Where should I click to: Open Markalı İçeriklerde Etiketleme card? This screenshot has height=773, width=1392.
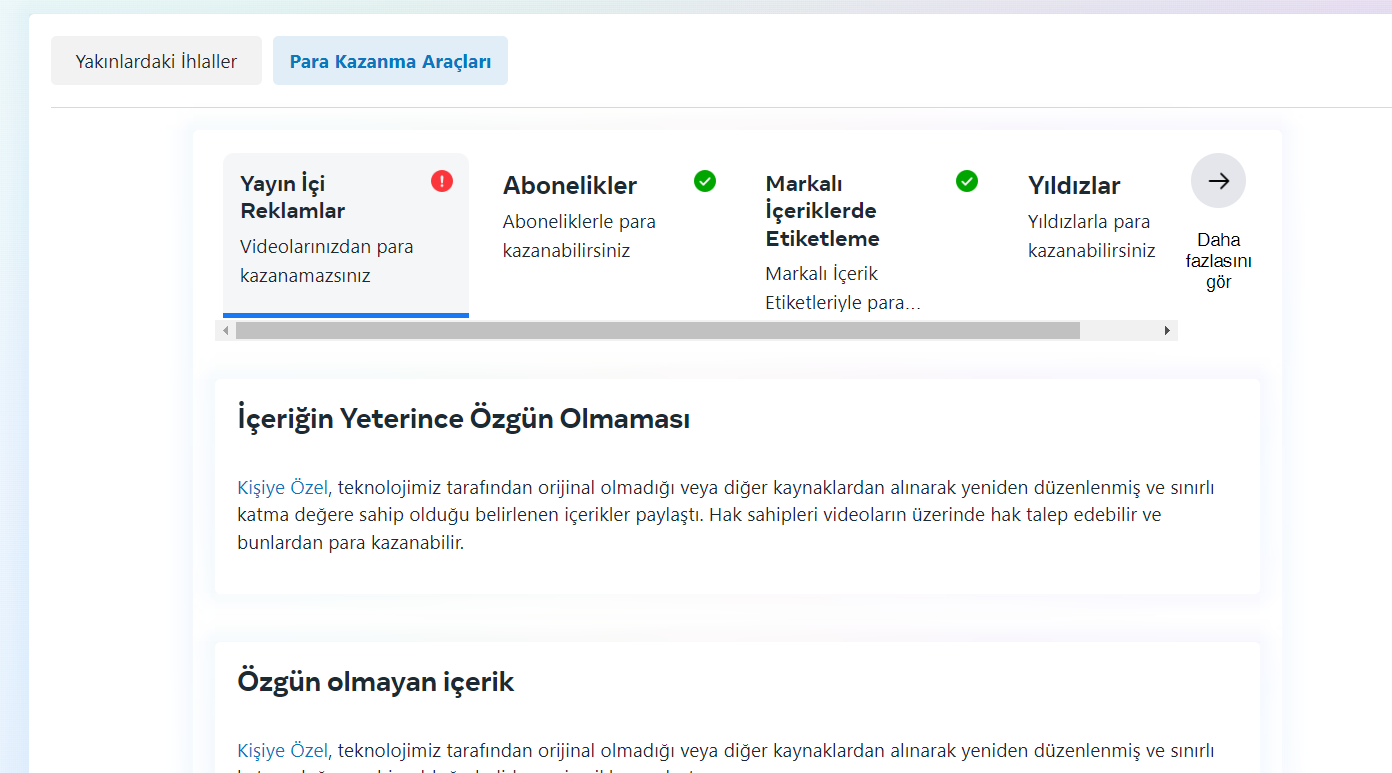[871, 235]
